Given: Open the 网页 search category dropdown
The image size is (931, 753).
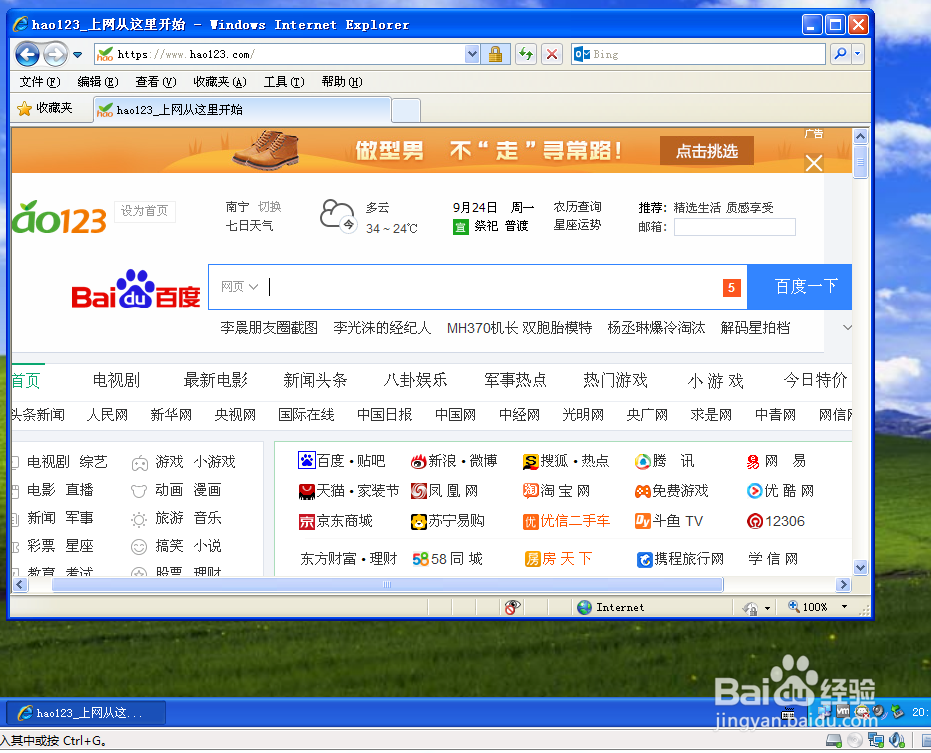Looking at the screenshot, I should pos(237,286).
